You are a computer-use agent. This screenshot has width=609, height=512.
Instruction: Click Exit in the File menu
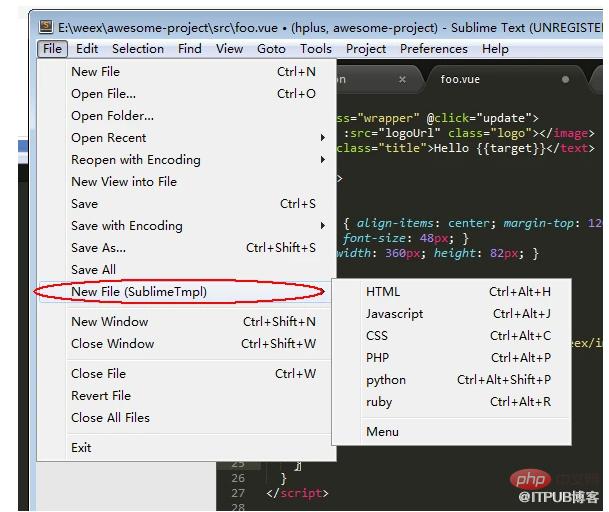[187, 448]
